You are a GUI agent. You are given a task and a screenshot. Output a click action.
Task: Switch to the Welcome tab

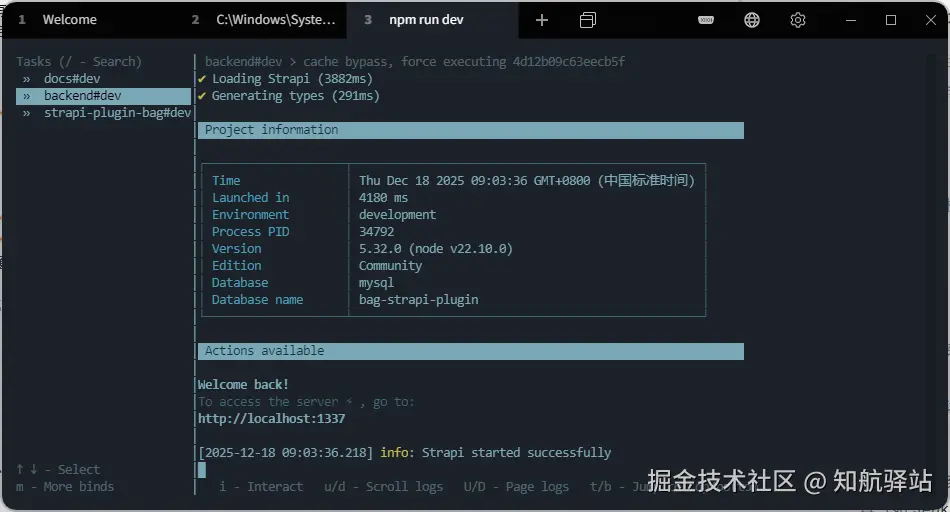[x=69, y=20]
